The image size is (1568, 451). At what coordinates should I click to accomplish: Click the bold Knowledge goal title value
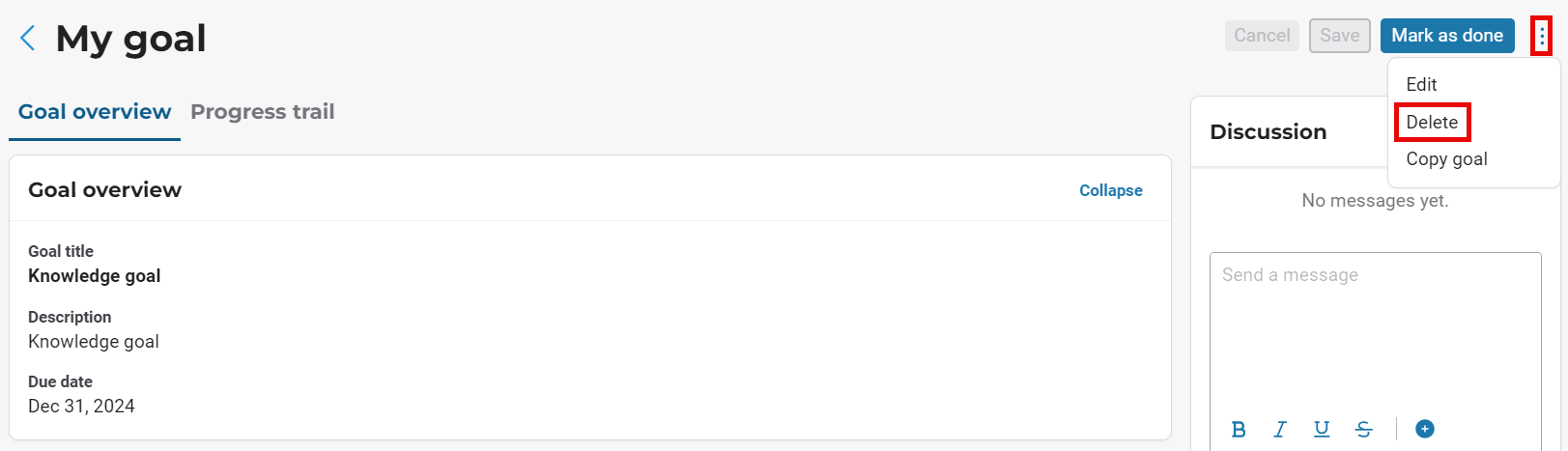pos(95,276)
